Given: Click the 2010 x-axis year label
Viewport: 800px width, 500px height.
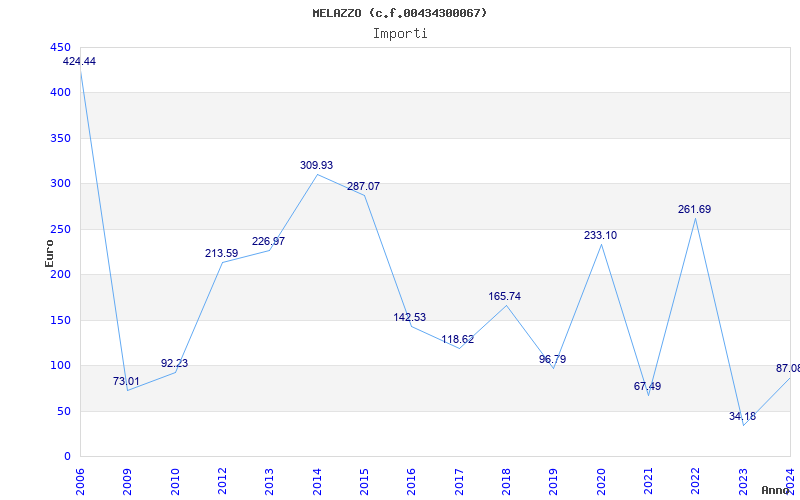Looking at the screenshot, I should pyautogui.click(x=175, y=481).
